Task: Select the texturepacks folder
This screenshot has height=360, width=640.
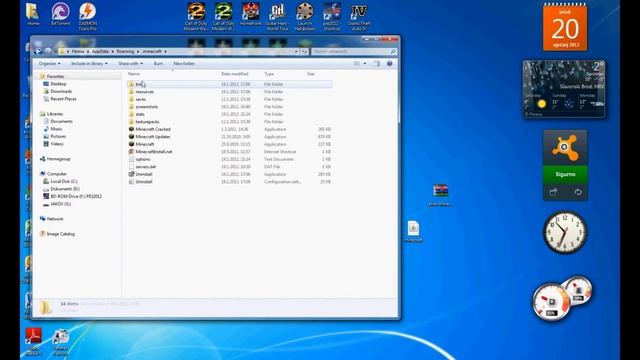Action: (x=230, y=122)
